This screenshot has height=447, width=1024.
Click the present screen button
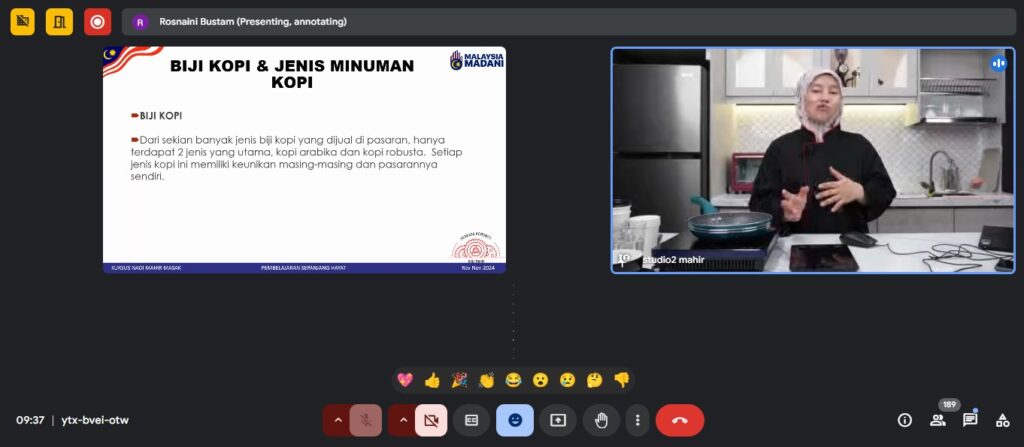558,421
